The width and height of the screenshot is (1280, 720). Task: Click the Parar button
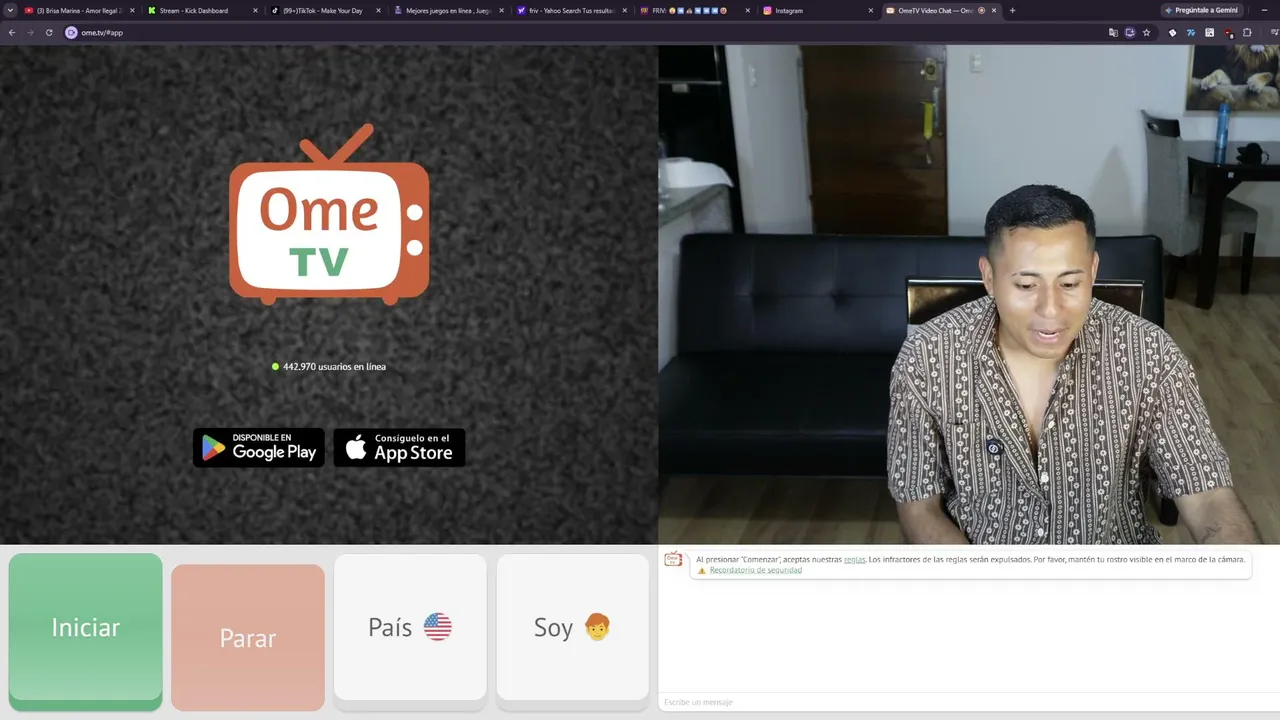[x=248, y=637]
